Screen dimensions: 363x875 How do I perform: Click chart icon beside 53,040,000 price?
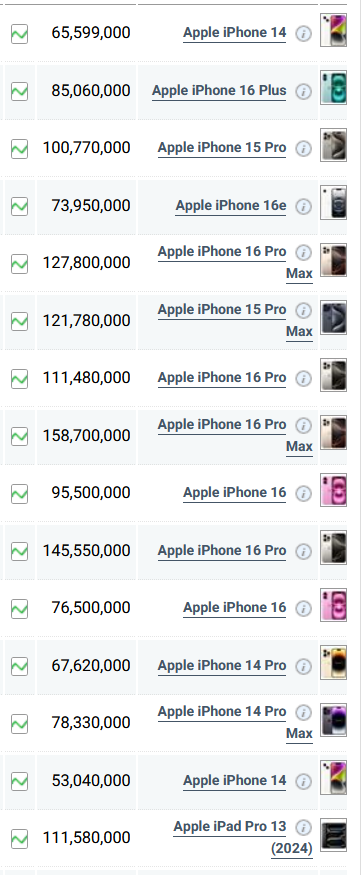(20, 781)
